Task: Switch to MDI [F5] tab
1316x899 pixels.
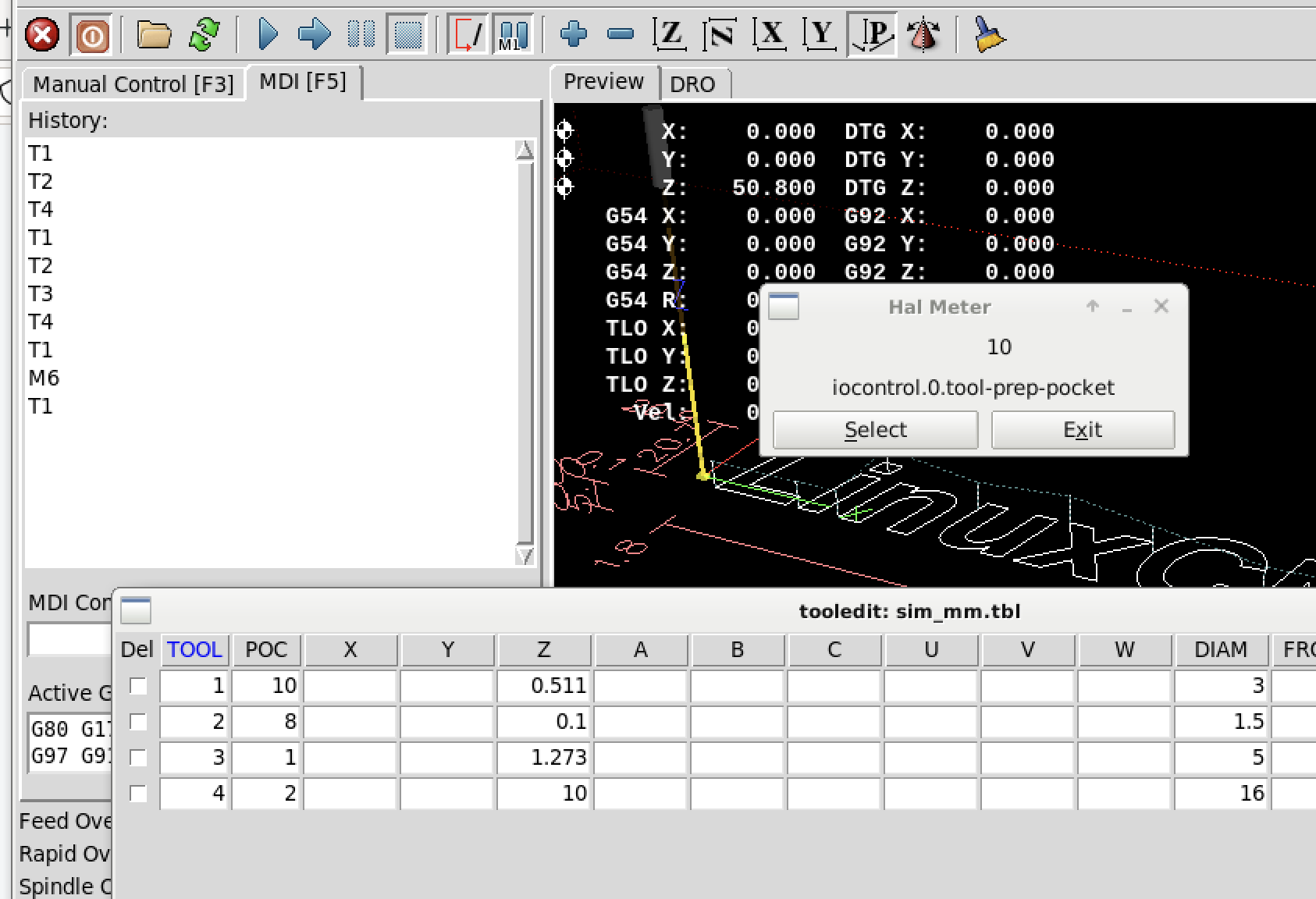Action: tap(303, 82)
